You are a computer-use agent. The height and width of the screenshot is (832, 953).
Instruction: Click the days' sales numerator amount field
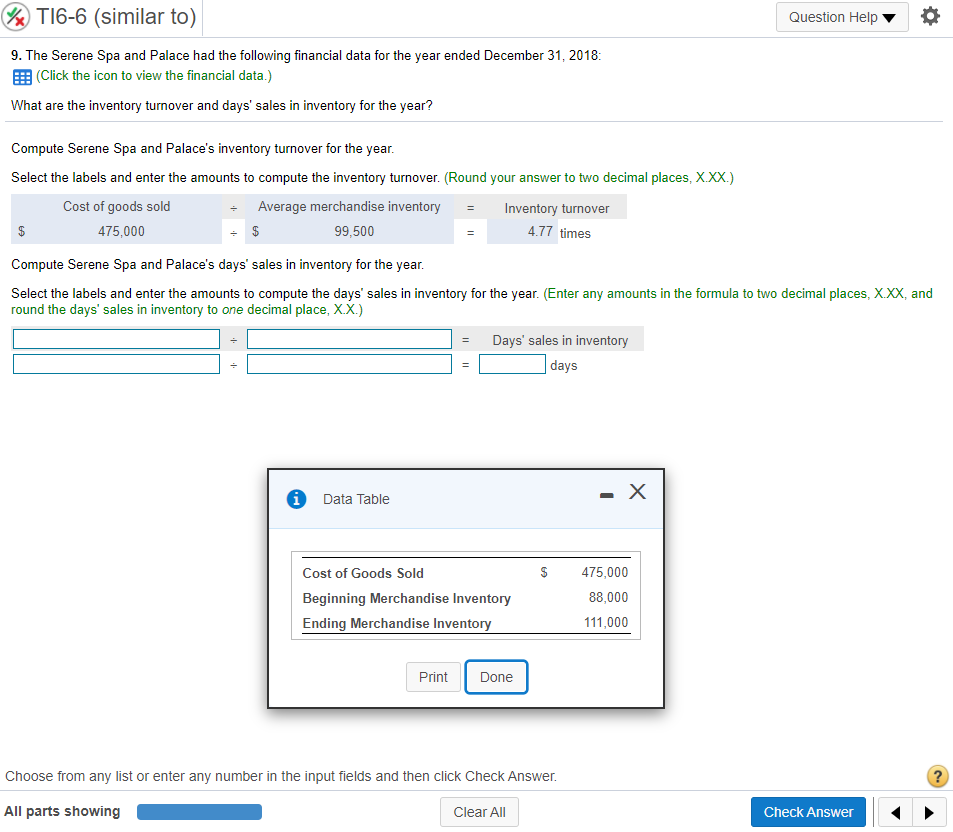[x=116, y=364]
